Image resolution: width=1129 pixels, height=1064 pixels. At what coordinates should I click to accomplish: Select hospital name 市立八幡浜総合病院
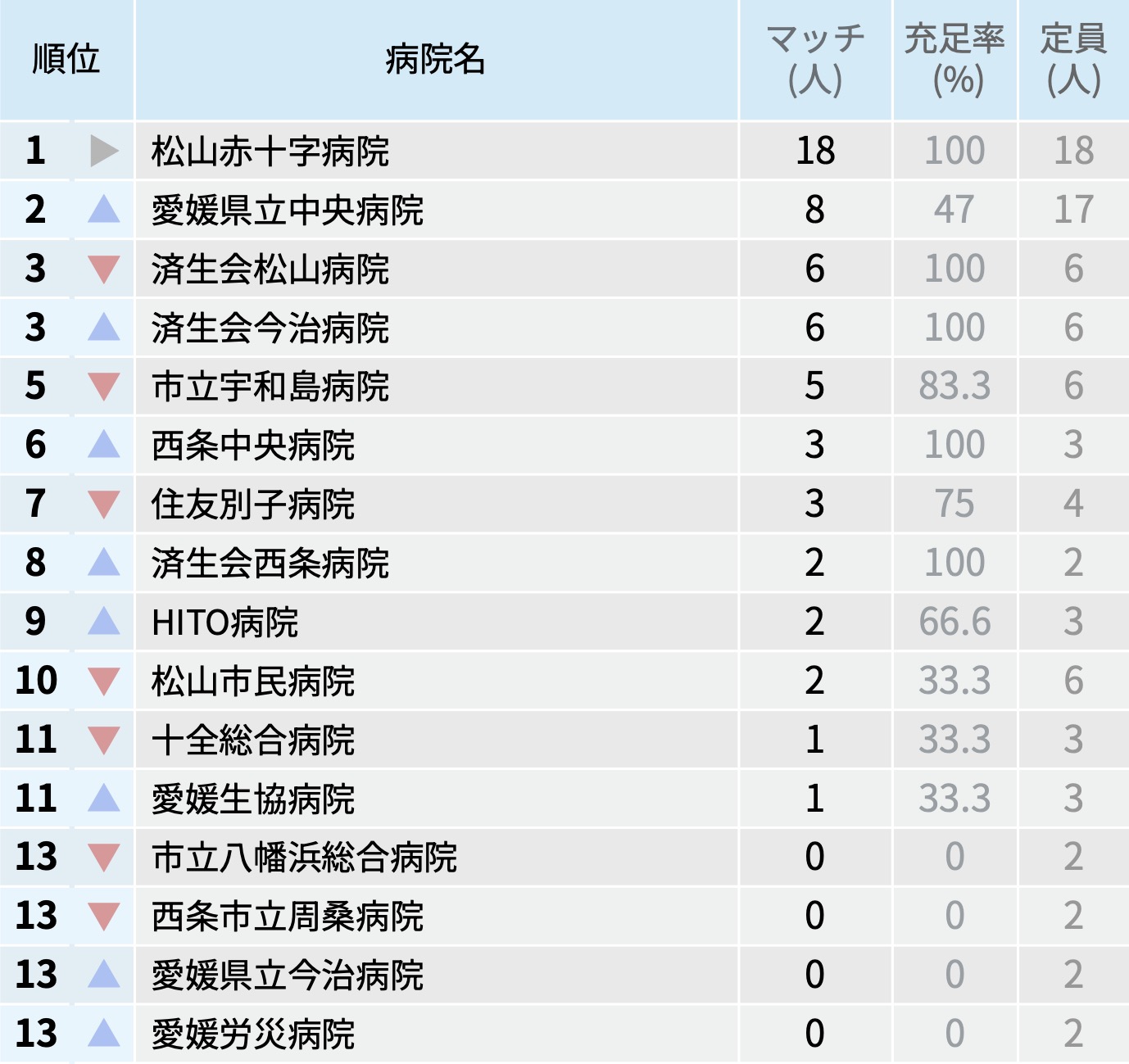pos(304,858)
